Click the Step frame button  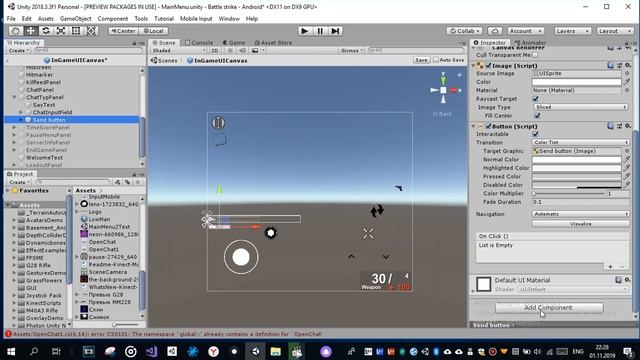pyautogui.click(x=335, y=31)
